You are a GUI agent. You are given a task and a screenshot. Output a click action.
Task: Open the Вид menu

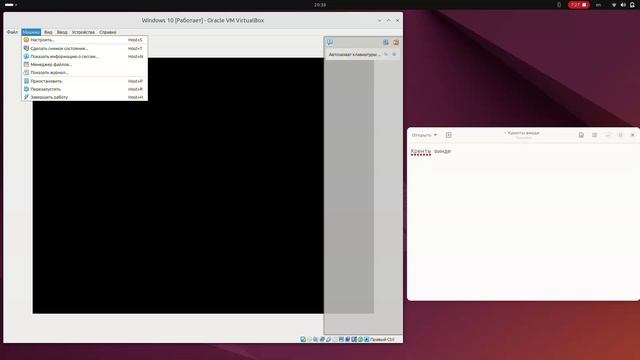[x=48, y=32]
